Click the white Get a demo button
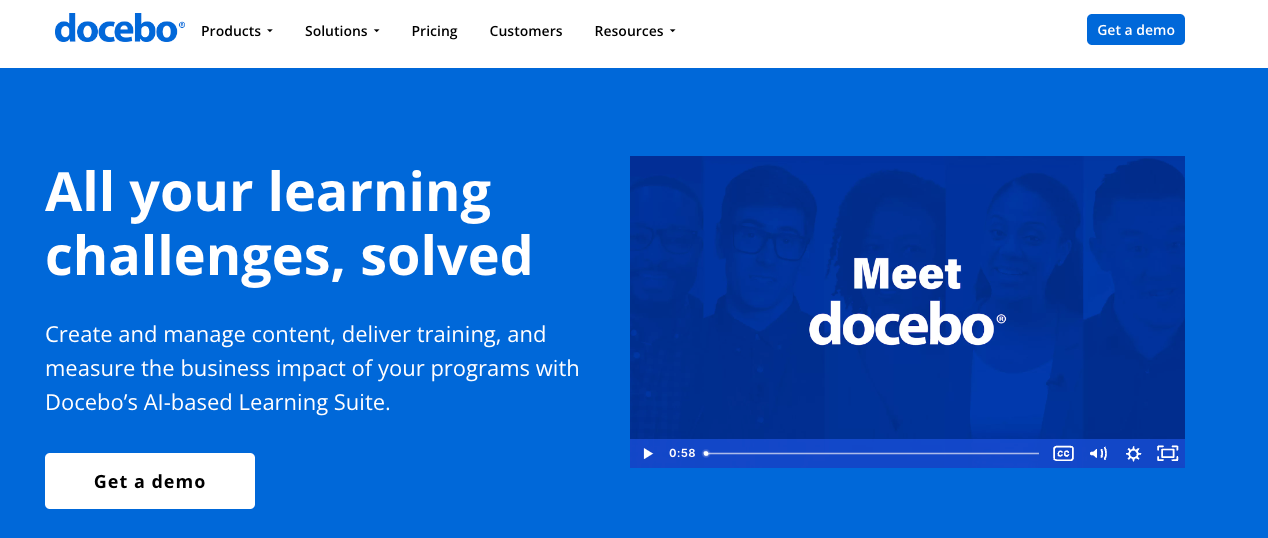 tap(150, 481)
